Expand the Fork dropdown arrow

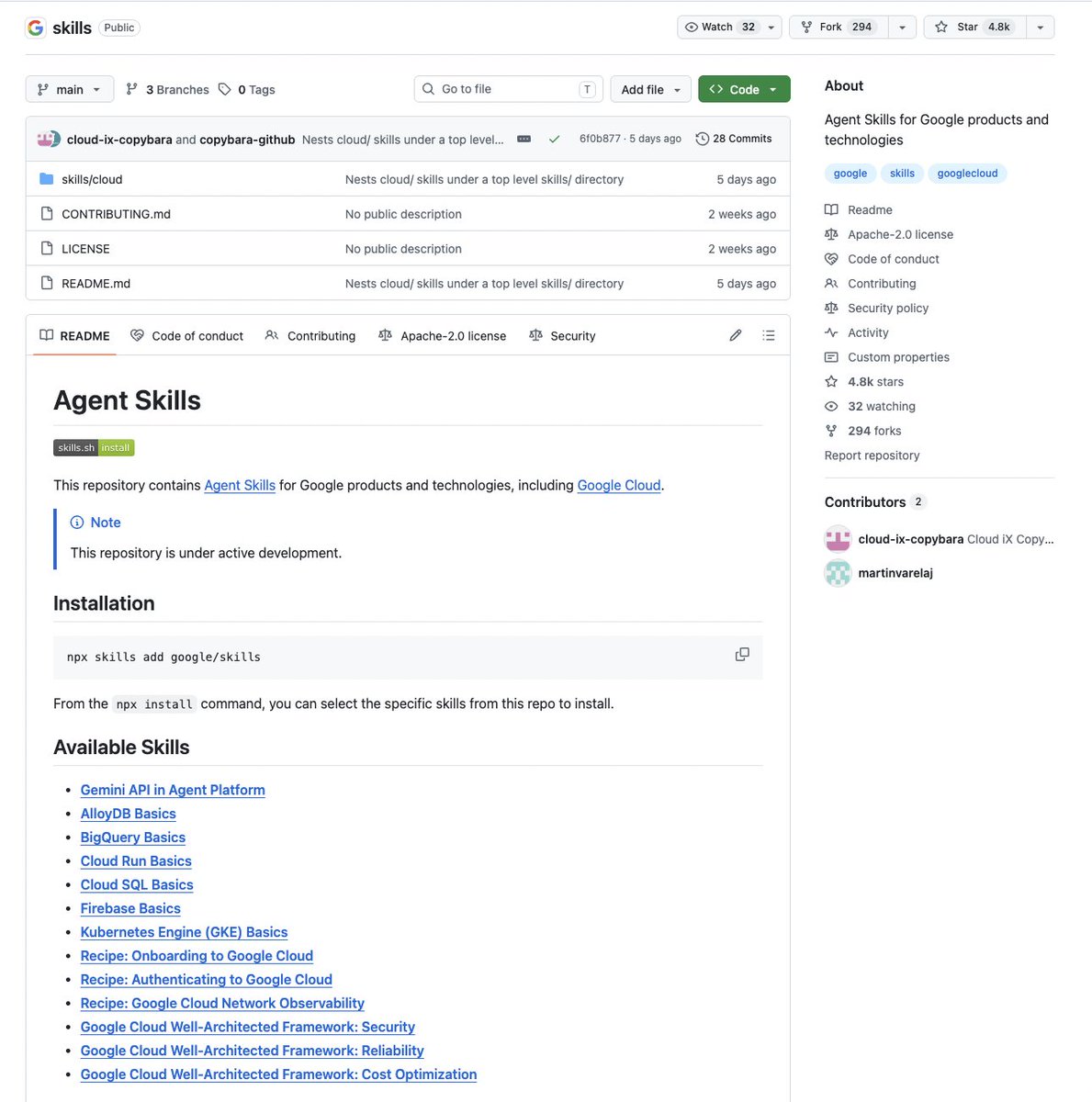tap(902, 28)
